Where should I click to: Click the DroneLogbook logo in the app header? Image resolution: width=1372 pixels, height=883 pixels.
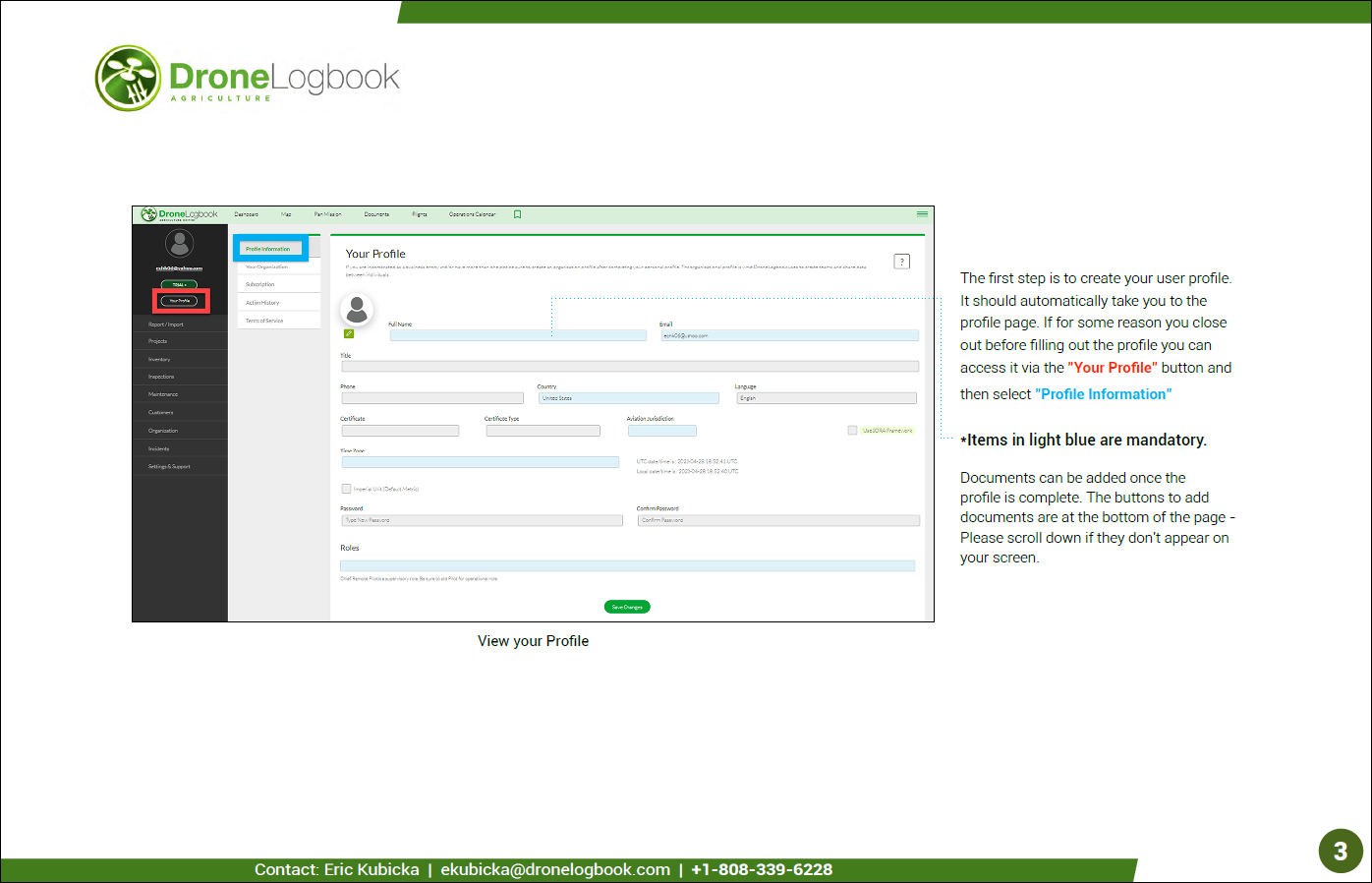point(180,214)
